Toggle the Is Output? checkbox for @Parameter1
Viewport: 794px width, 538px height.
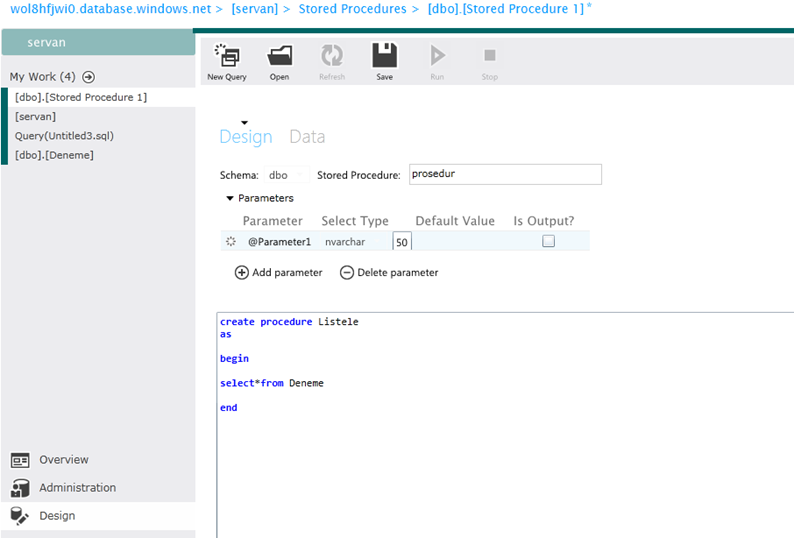(548, 241)
